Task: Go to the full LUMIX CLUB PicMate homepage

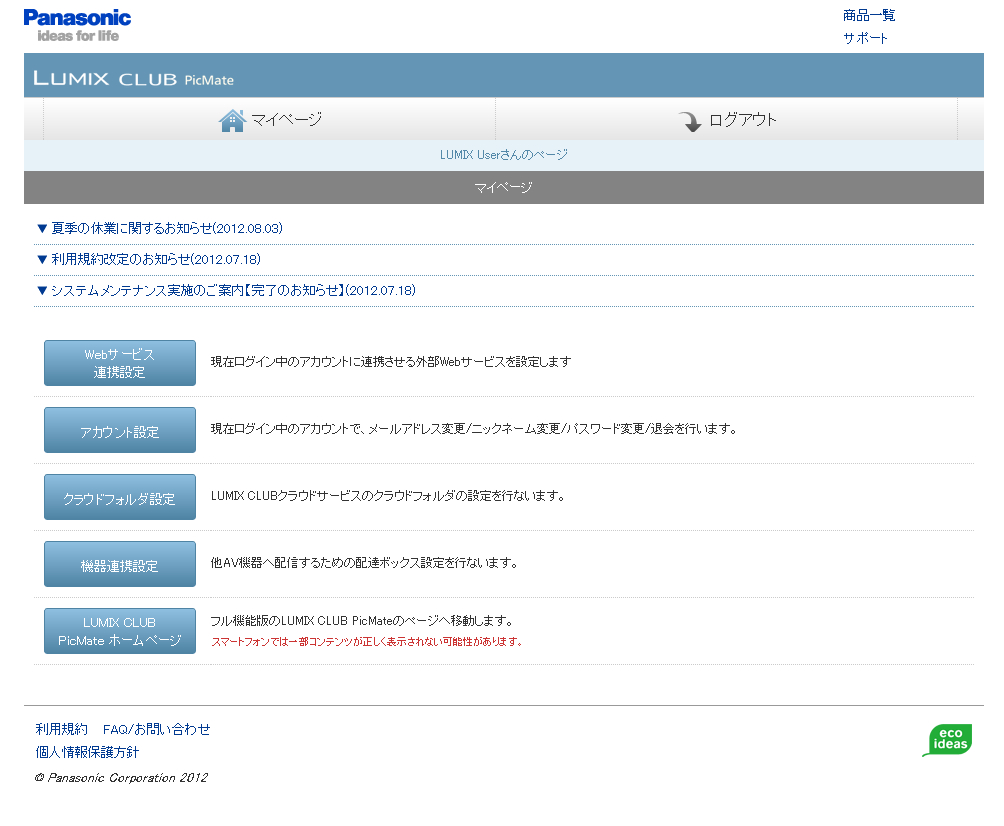Action: [119, 630]
